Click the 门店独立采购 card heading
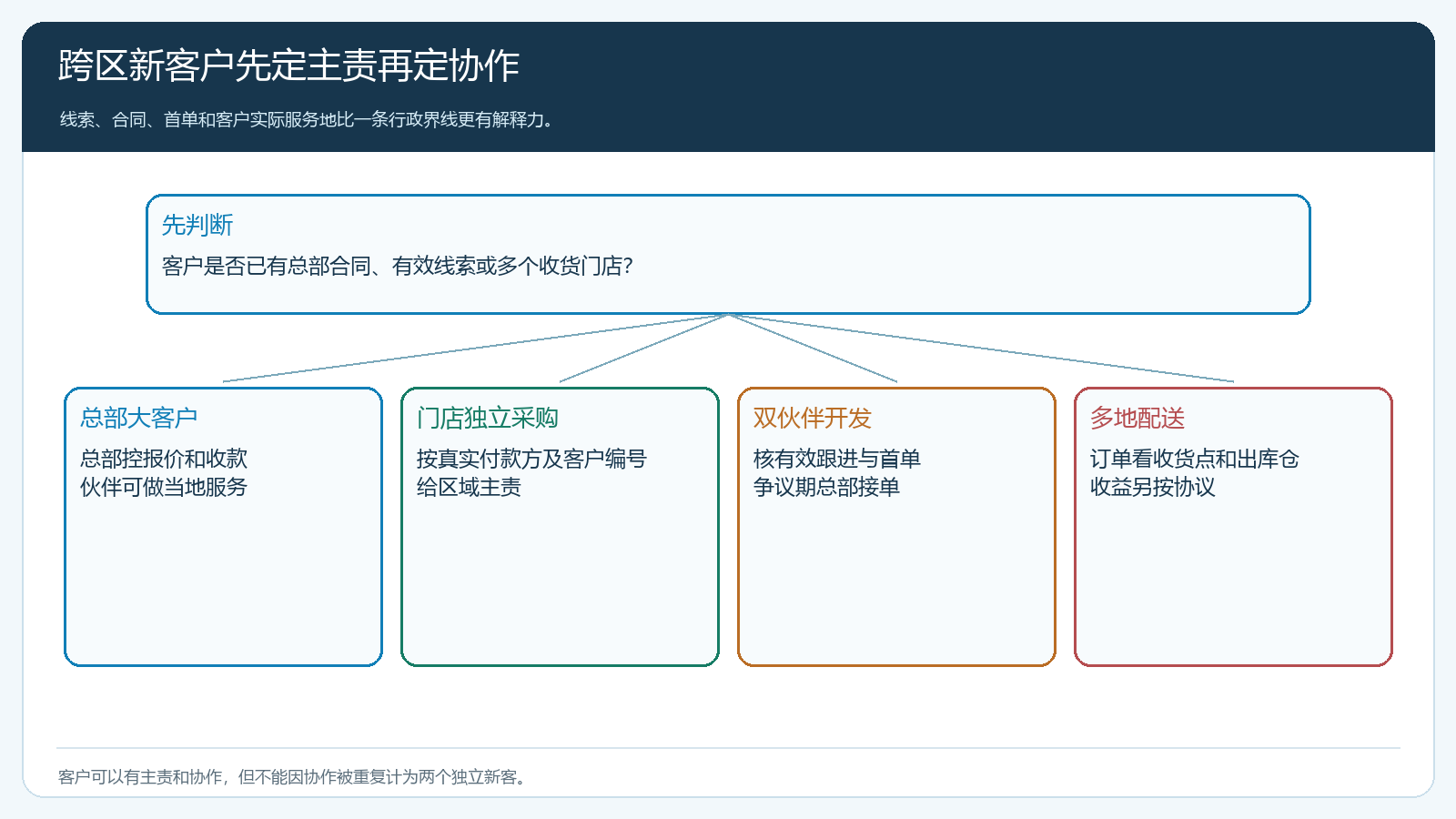Viewport: 1456px width, 819px height. click(x=488, y=418)
